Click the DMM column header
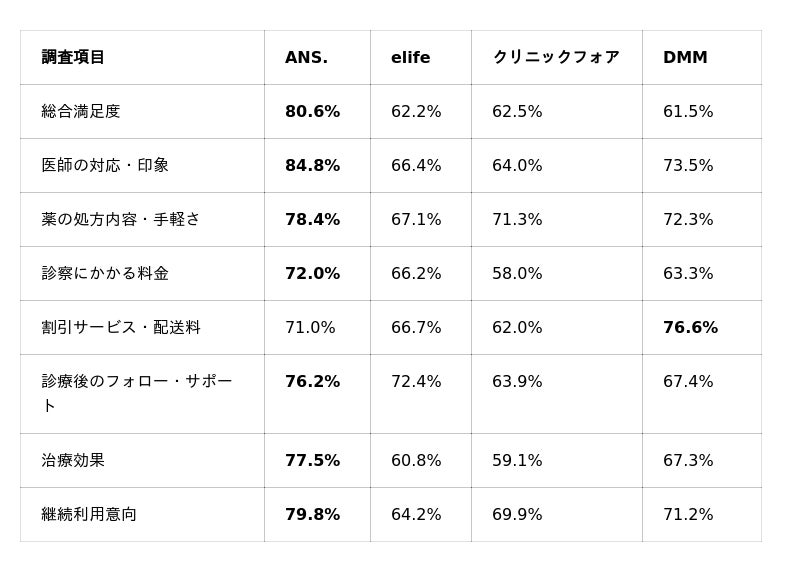This screenshot has height=572, width=800. point(685,57)
